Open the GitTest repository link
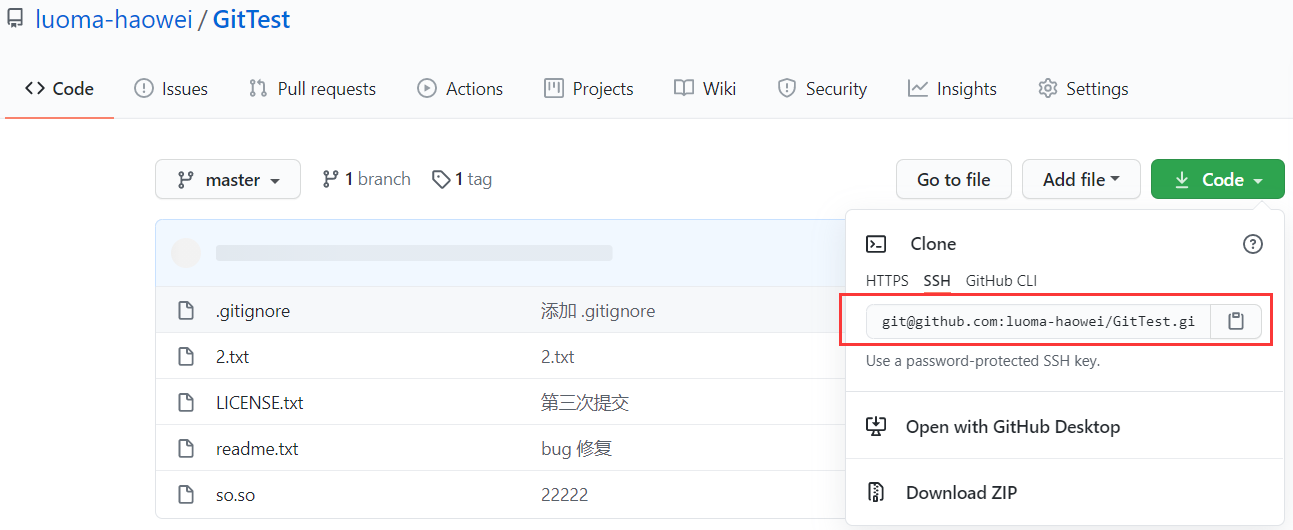The image size is (1293, 530). [x=252, y=19]
